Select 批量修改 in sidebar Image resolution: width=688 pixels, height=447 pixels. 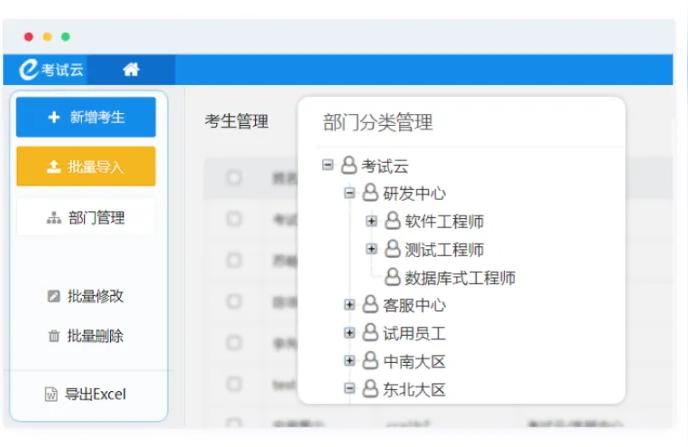pyautogui.click(x=86, y=296)
